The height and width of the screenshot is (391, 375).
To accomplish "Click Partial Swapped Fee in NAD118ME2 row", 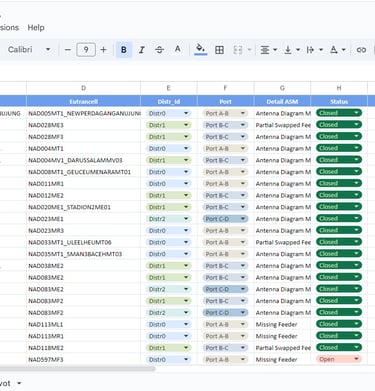I will (283, 348).
